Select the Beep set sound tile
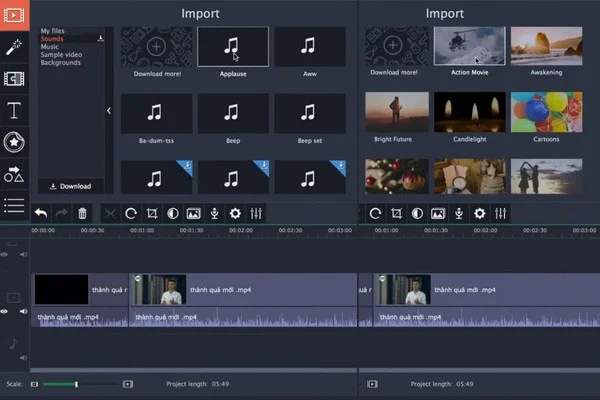 [310, 113]
